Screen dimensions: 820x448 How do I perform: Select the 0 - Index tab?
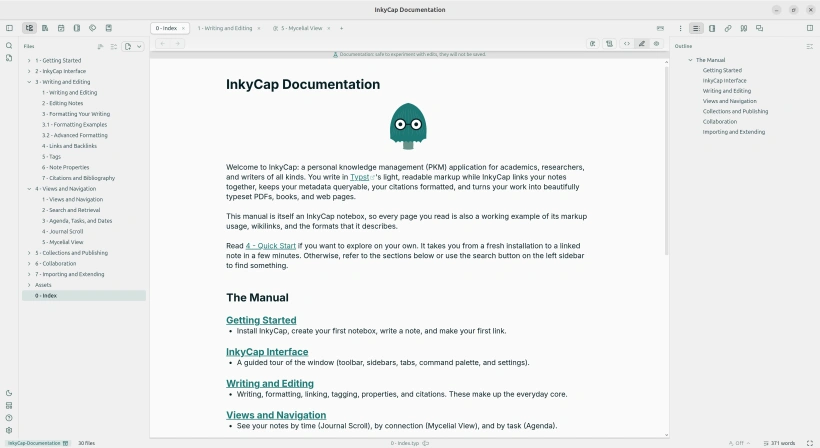pyautogui.click(x=166, y=28)
